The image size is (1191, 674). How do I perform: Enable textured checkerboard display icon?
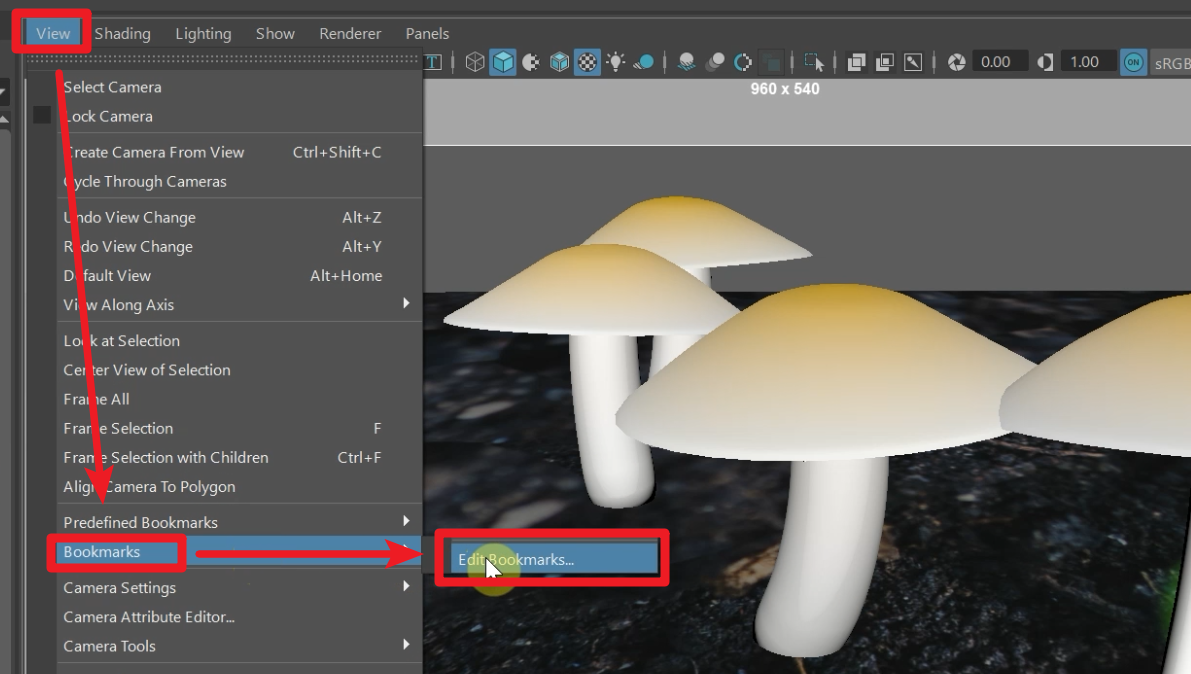click(x=588, y=62)
